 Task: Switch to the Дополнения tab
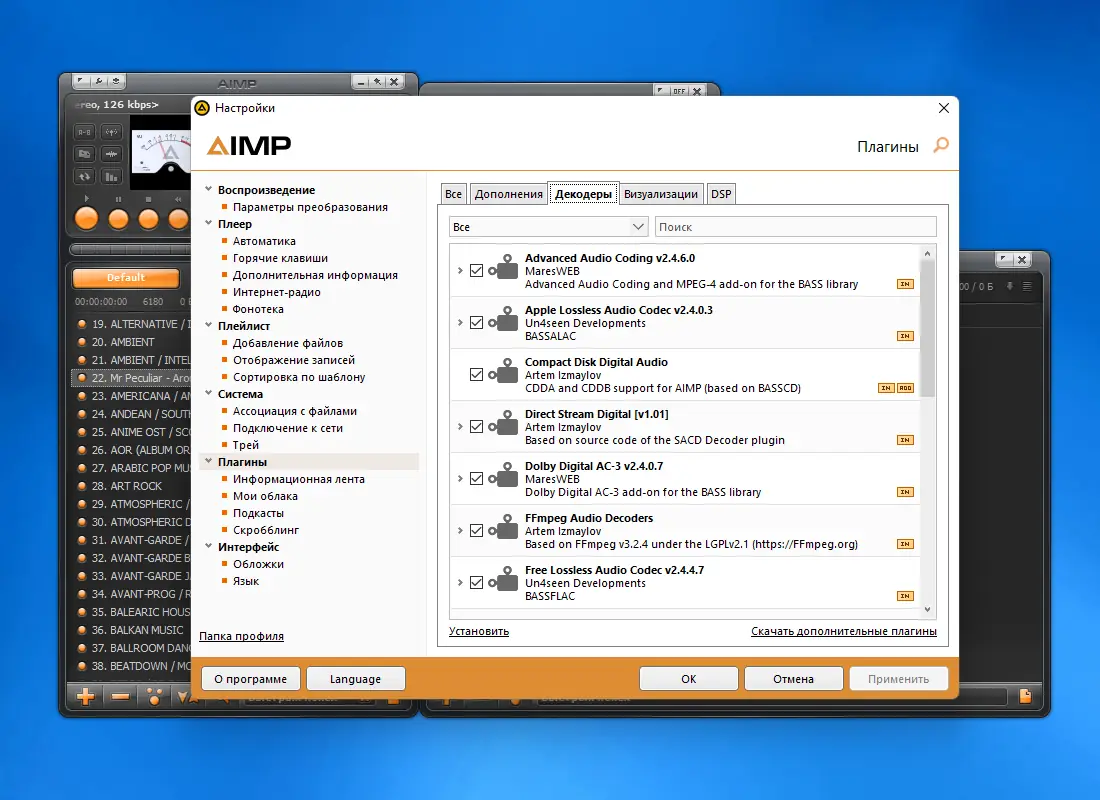pos(509,194)
